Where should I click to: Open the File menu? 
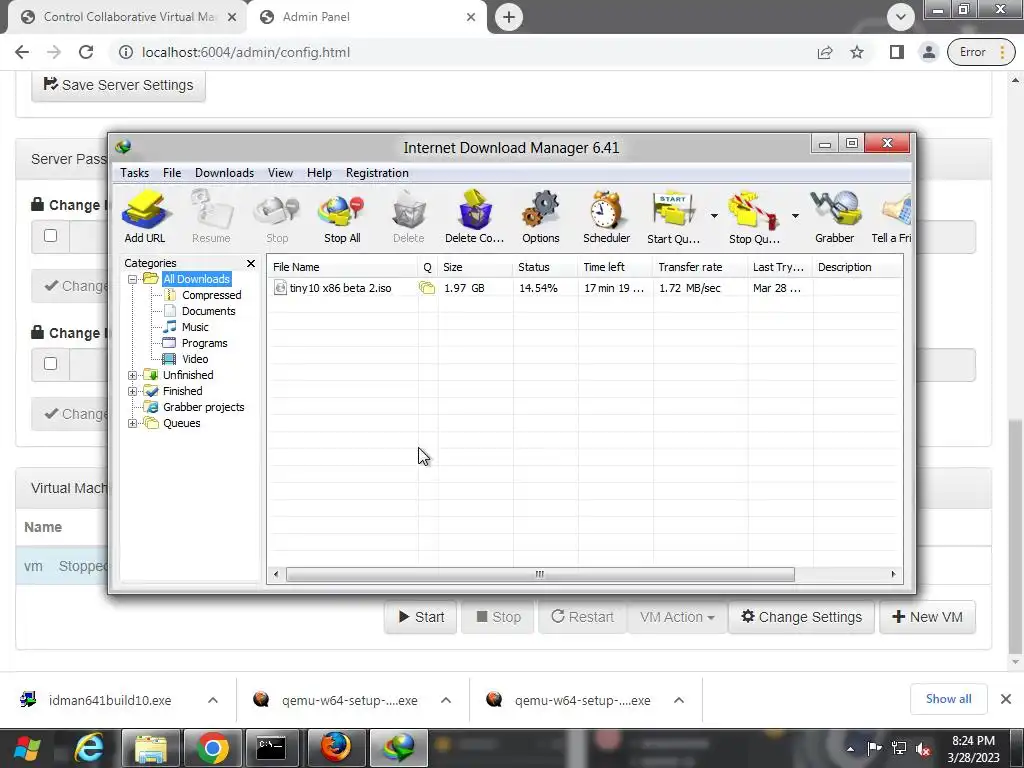[172, 173]
